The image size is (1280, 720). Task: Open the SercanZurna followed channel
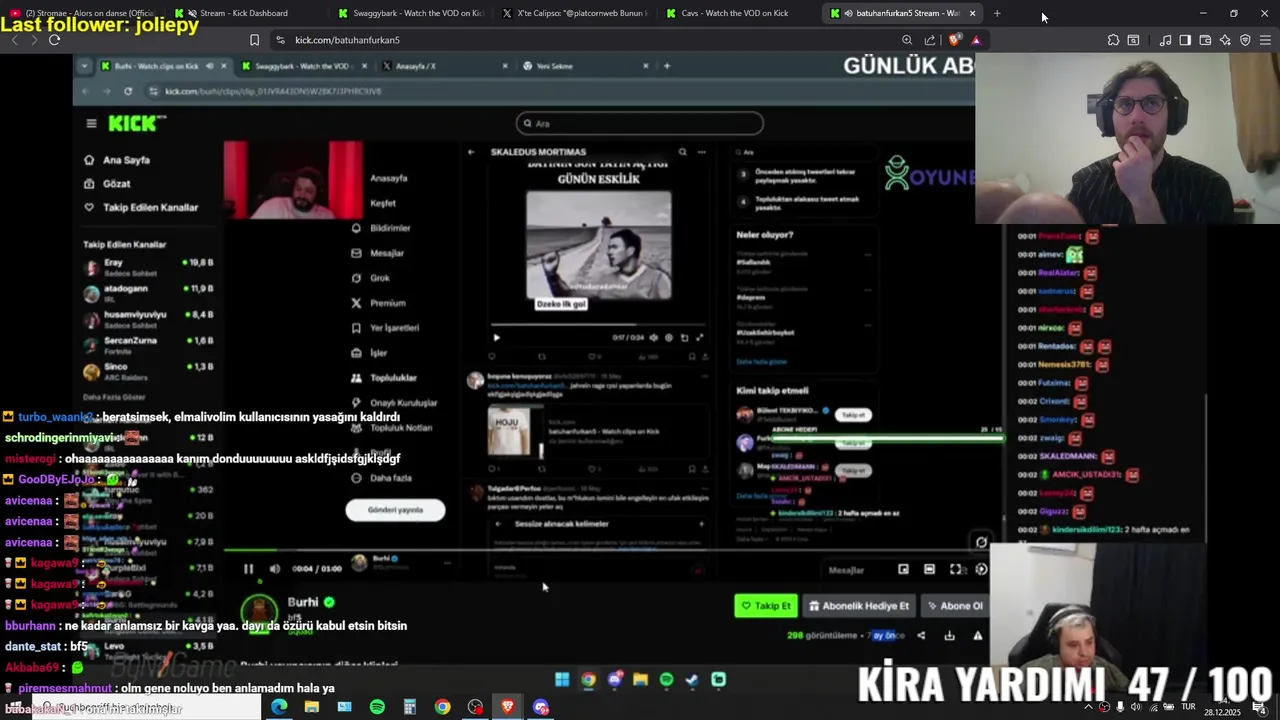[x=148, y=344]
